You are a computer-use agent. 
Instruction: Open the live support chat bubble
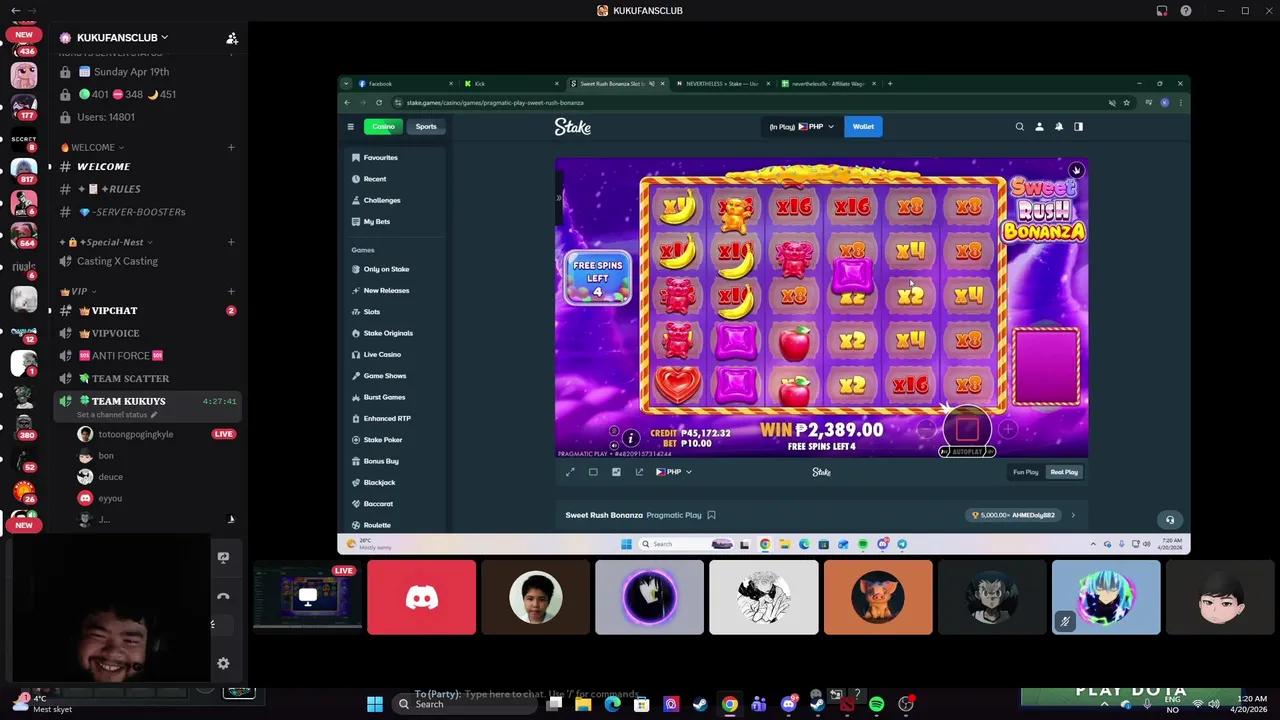pos(1170,519)
